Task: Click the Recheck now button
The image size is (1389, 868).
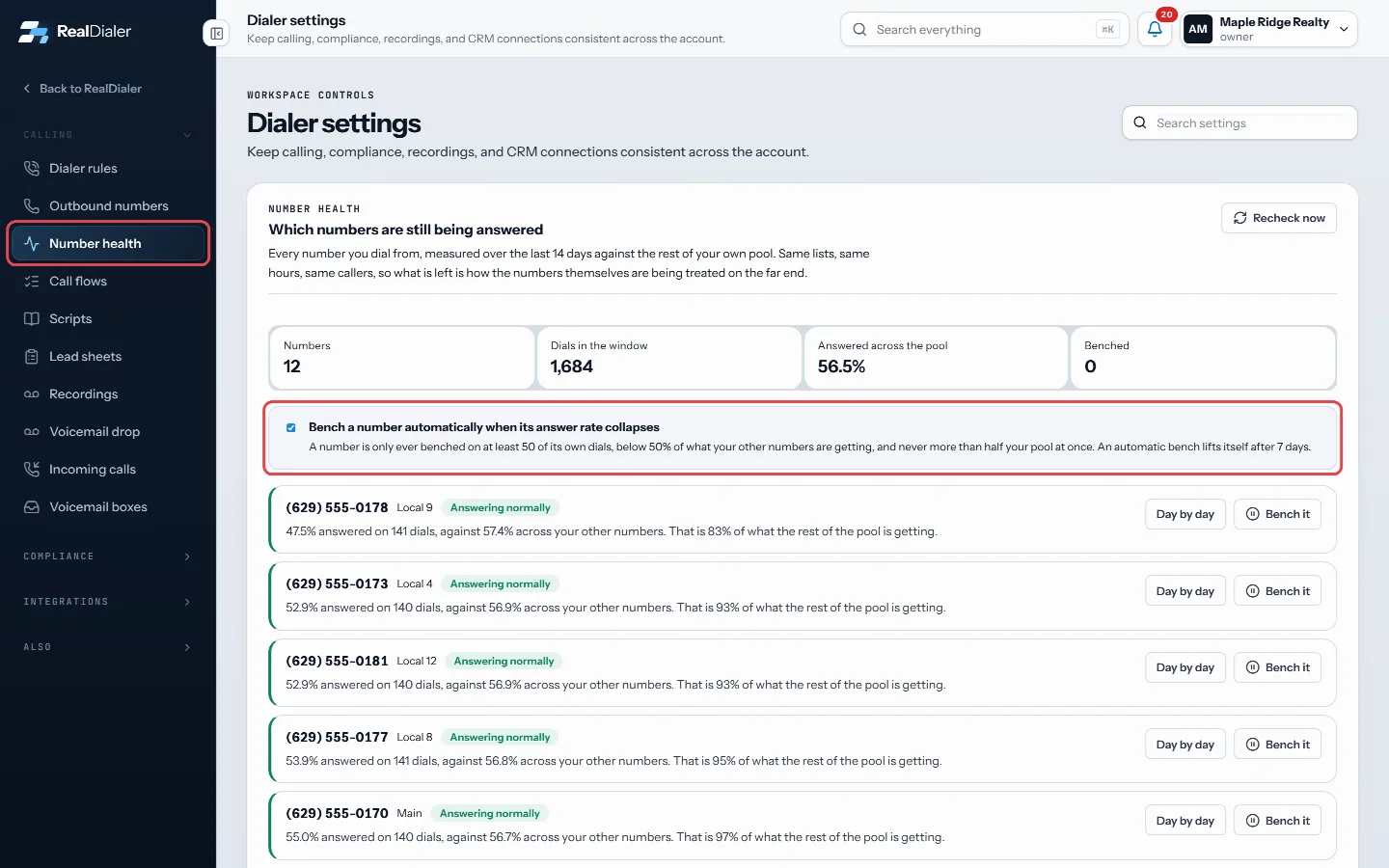Action: (x=1279, y=218)
